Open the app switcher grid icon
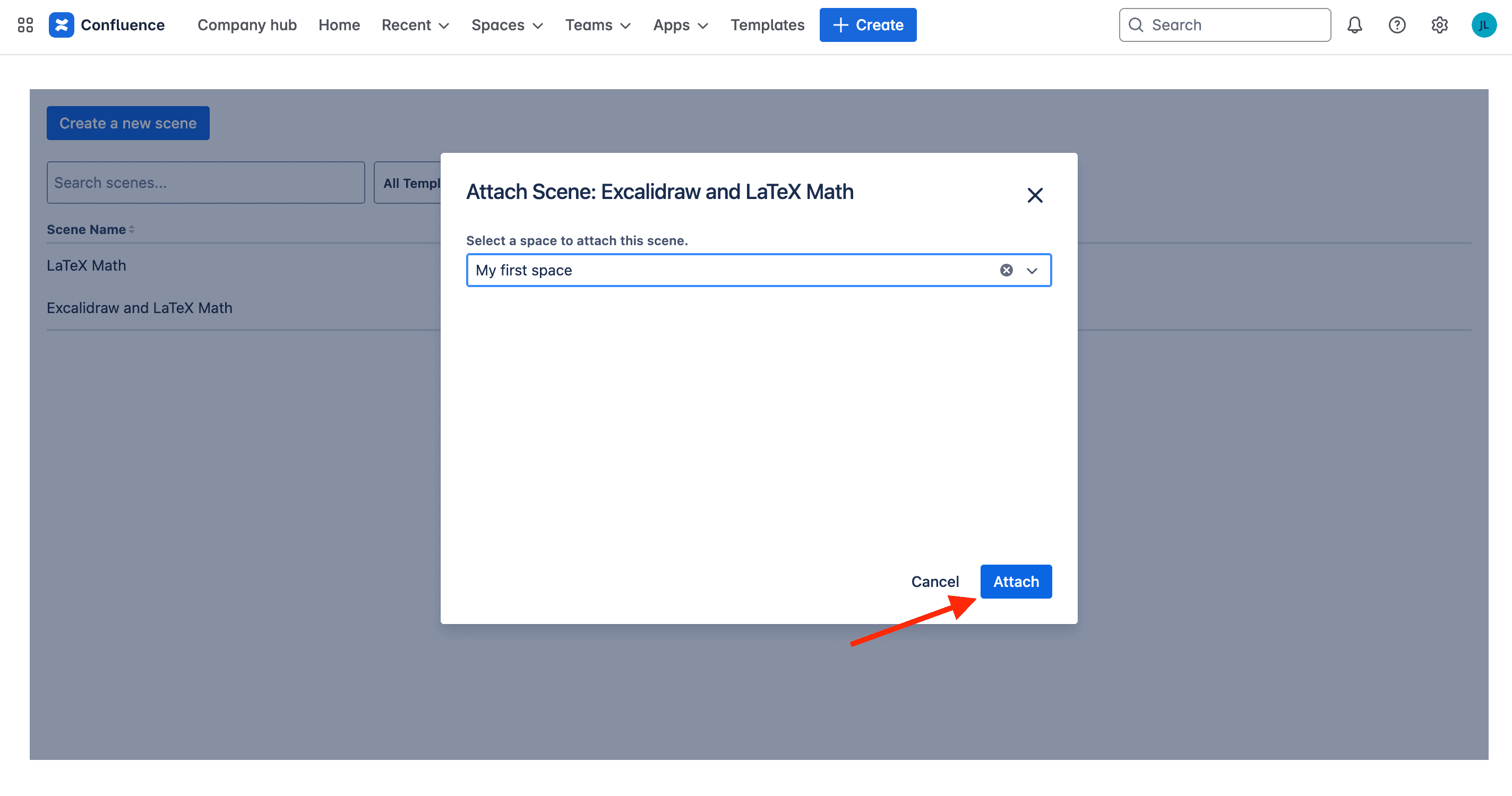This screenshot has width=1512, height=796. 25,24
